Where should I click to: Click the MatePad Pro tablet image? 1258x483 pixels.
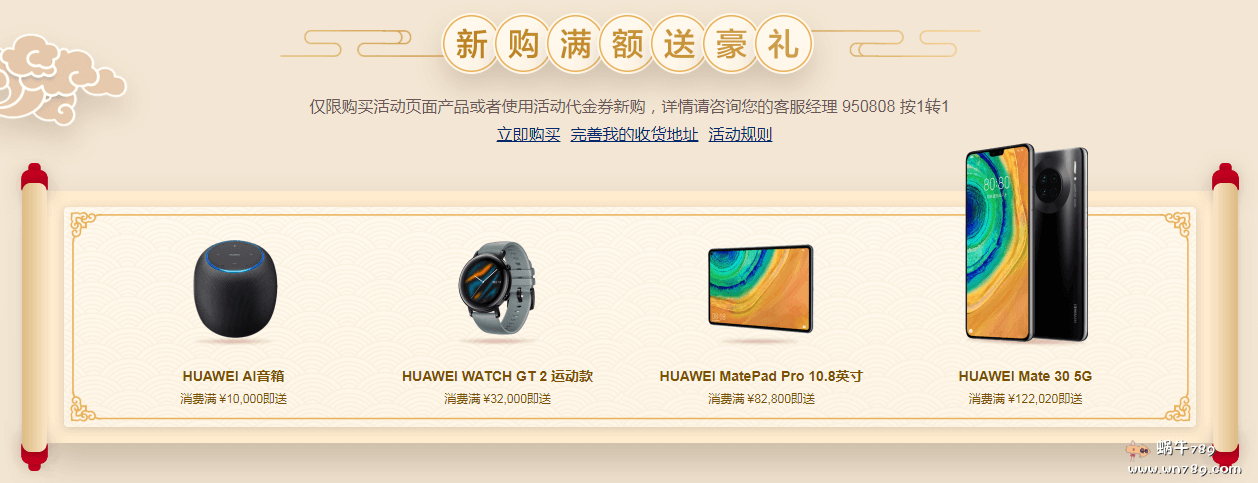point(761,289)
